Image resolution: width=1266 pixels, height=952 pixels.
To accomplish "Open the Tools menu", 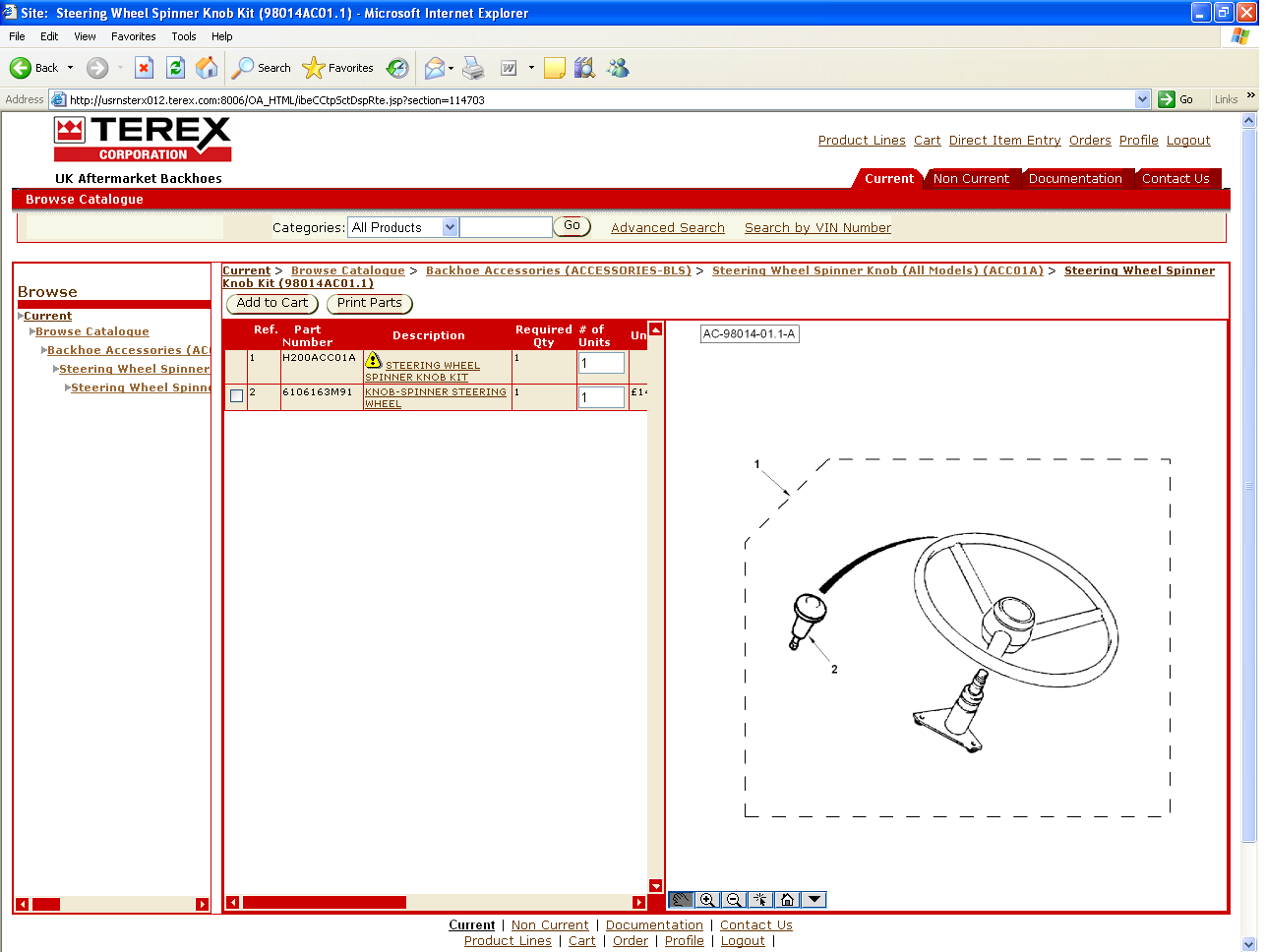I will 184,36.
